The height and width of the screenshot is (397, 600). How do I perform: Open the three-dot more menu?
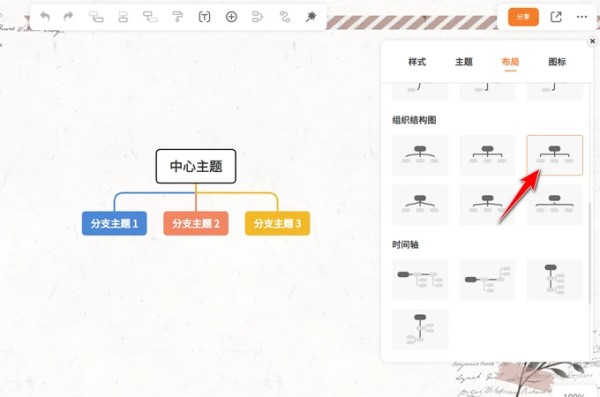[x=582, y=17]
